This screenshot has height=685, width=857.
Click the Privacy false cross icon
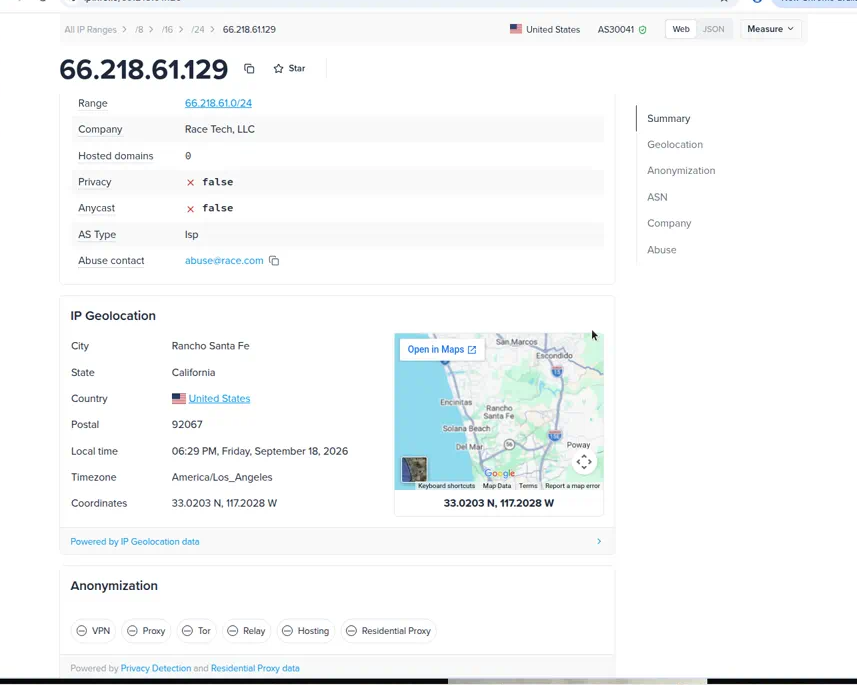tap(190, 183)
